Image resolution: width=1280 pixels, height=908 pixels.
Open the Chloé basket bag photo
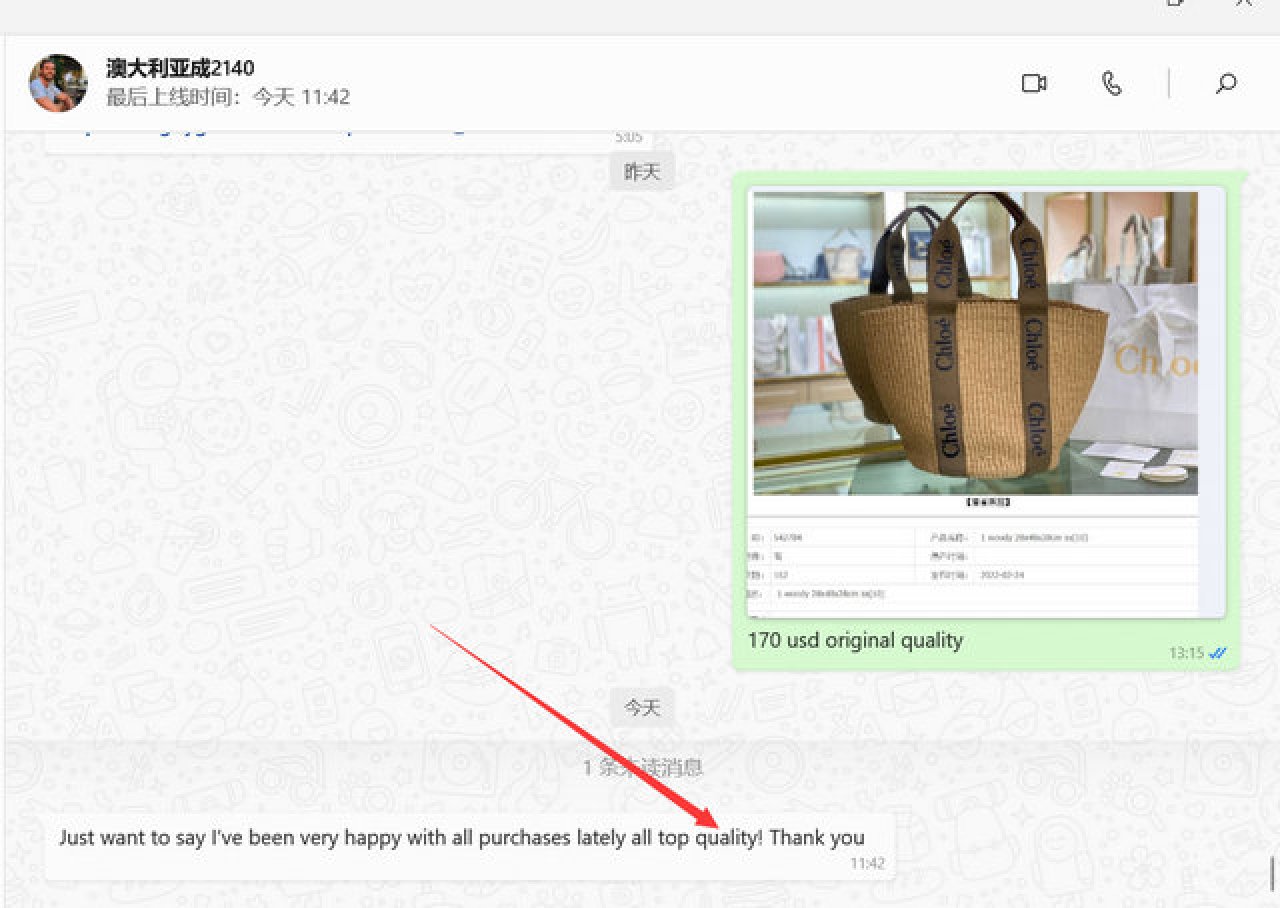tap(975, 342)
